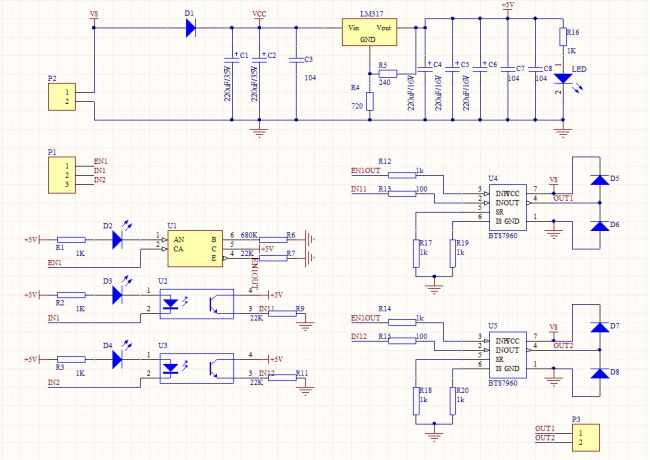Select the U5 BTS7960 chip
Screen dimensions: 650x460
(508, 355)
